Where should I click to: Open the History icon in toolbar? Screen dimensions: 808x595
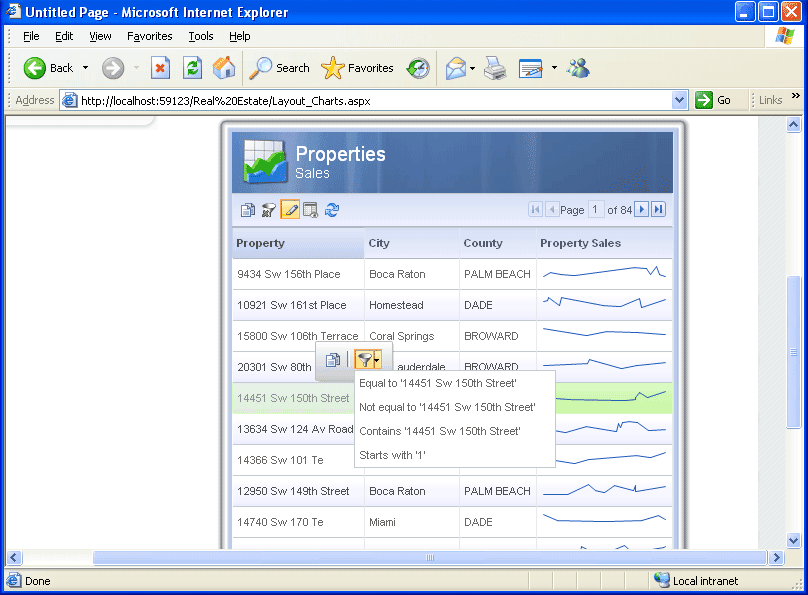(418, 68)
